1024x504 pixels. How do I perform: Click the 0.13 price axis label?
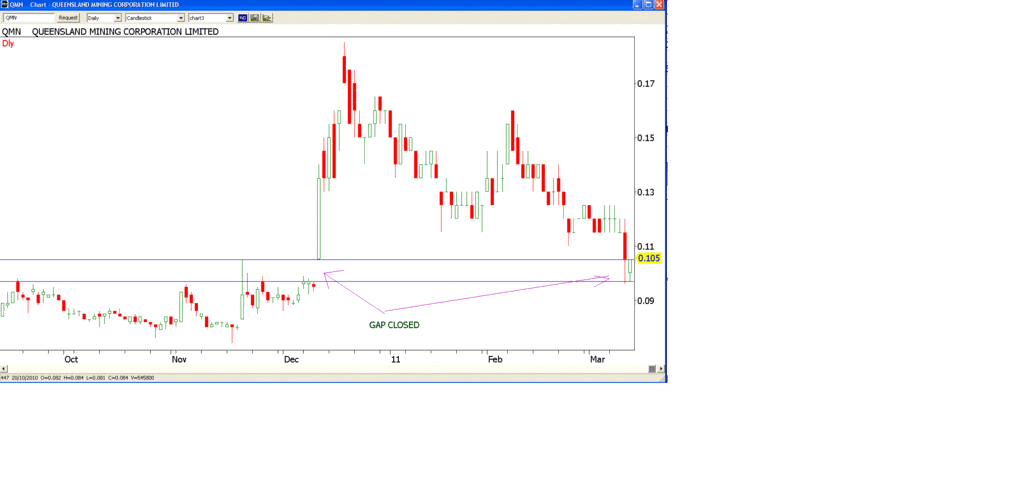(x=645, y=192)
